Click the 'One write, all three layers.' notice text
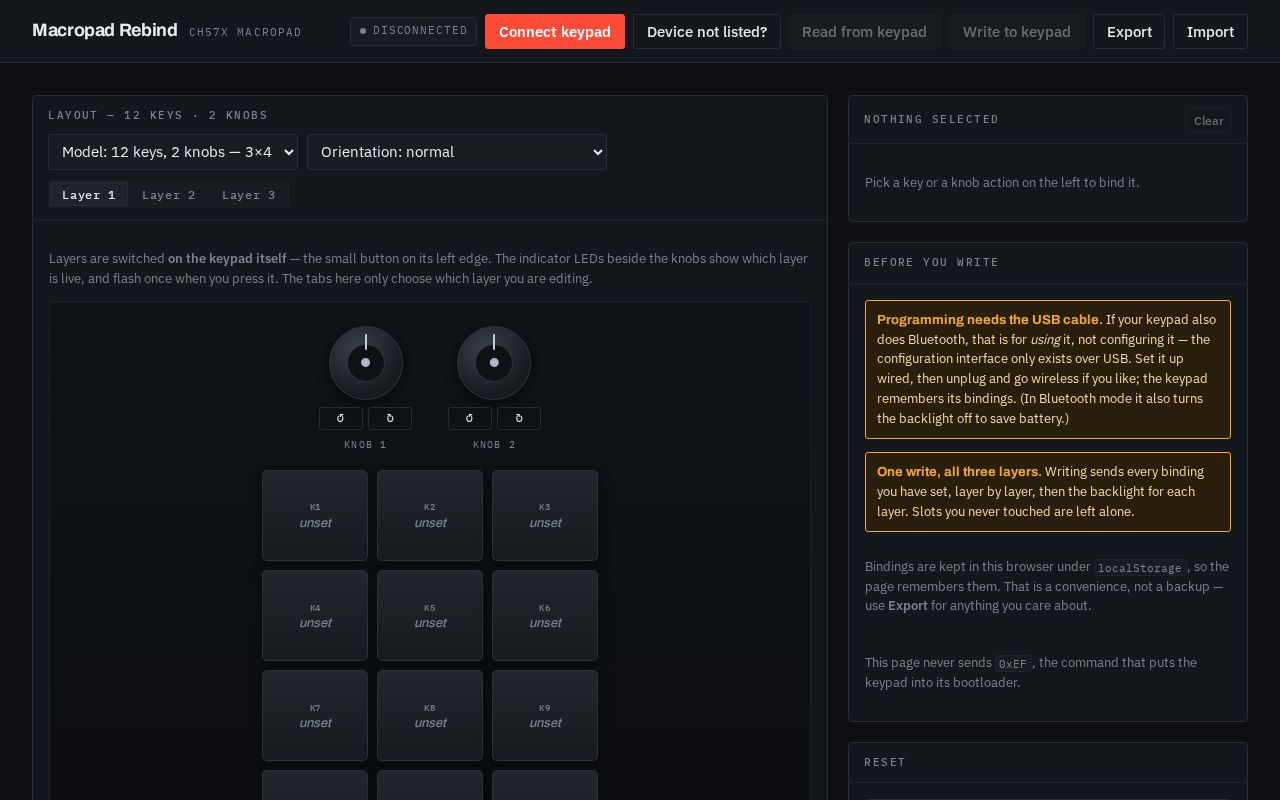This screenshot has height=800, width=1280. point(959,472)
